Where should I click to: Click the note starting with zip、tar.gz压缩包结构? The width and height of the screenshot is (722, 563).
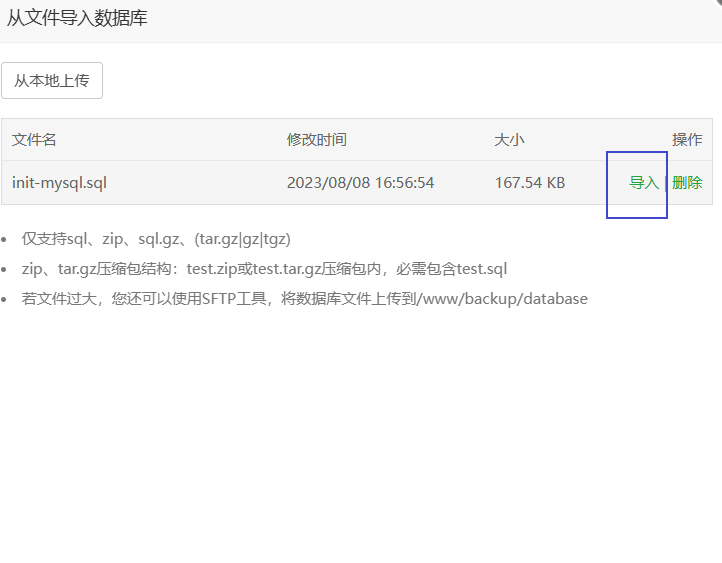pyautogui.click(x=264, y=269)
